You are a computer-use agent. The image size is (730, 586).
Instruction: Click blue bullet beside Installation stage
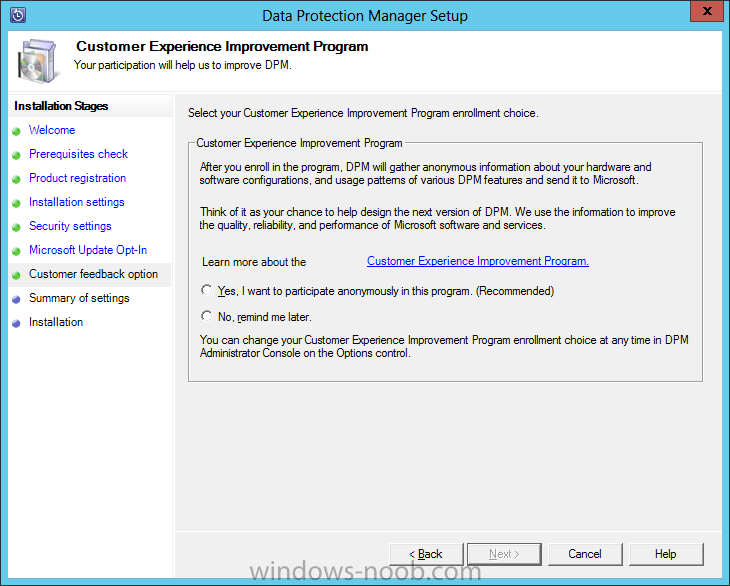tap(16, 323)
